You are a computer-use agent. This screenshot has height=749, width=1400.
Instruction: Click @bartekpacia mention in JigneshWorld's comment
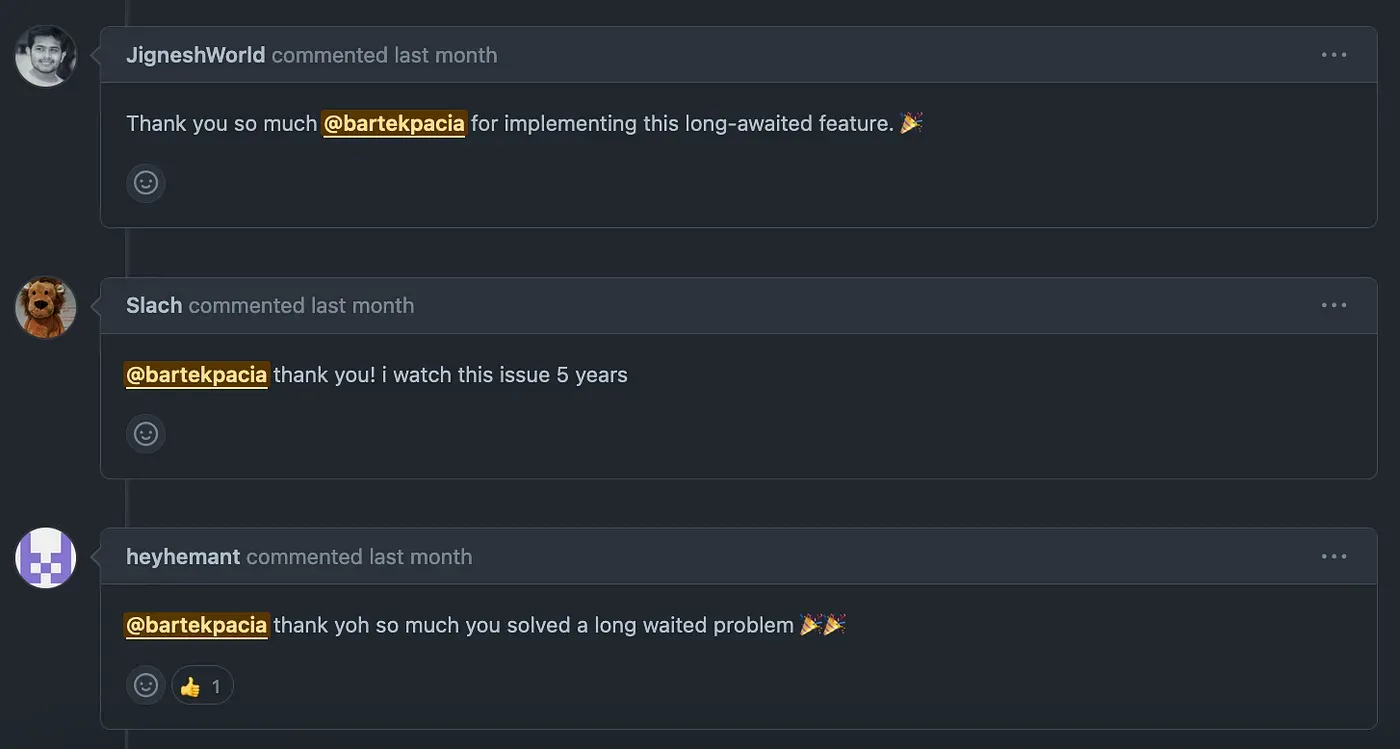click(394, 124)
